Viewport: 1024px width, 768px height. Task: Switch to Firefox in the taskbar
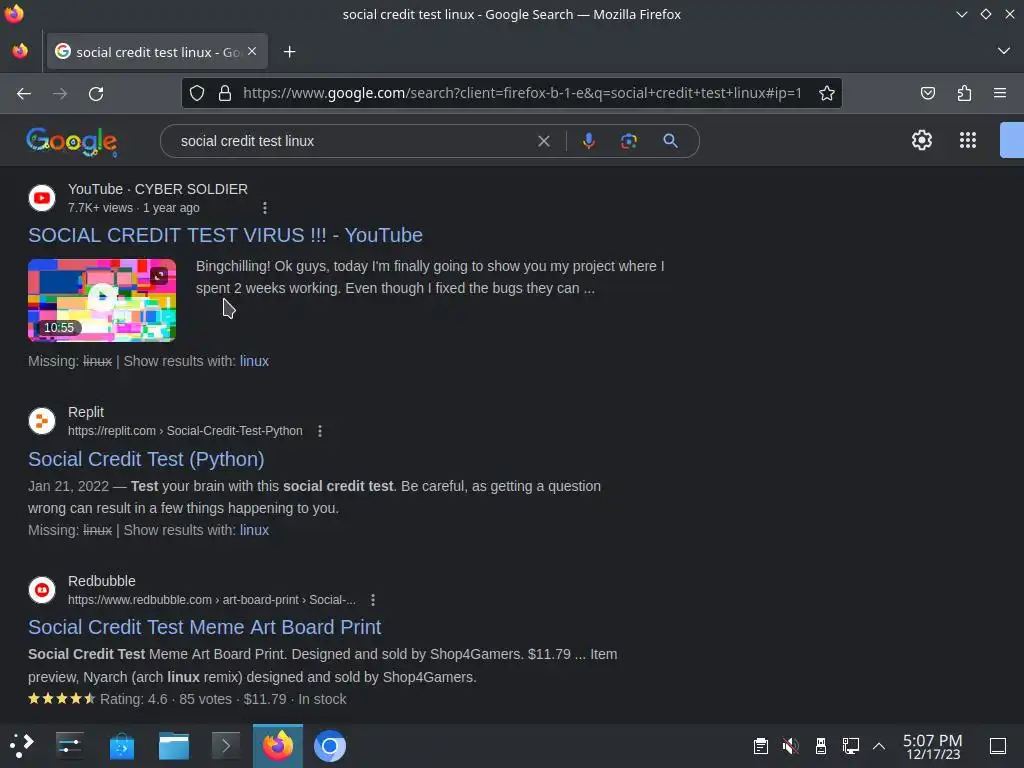278,746
